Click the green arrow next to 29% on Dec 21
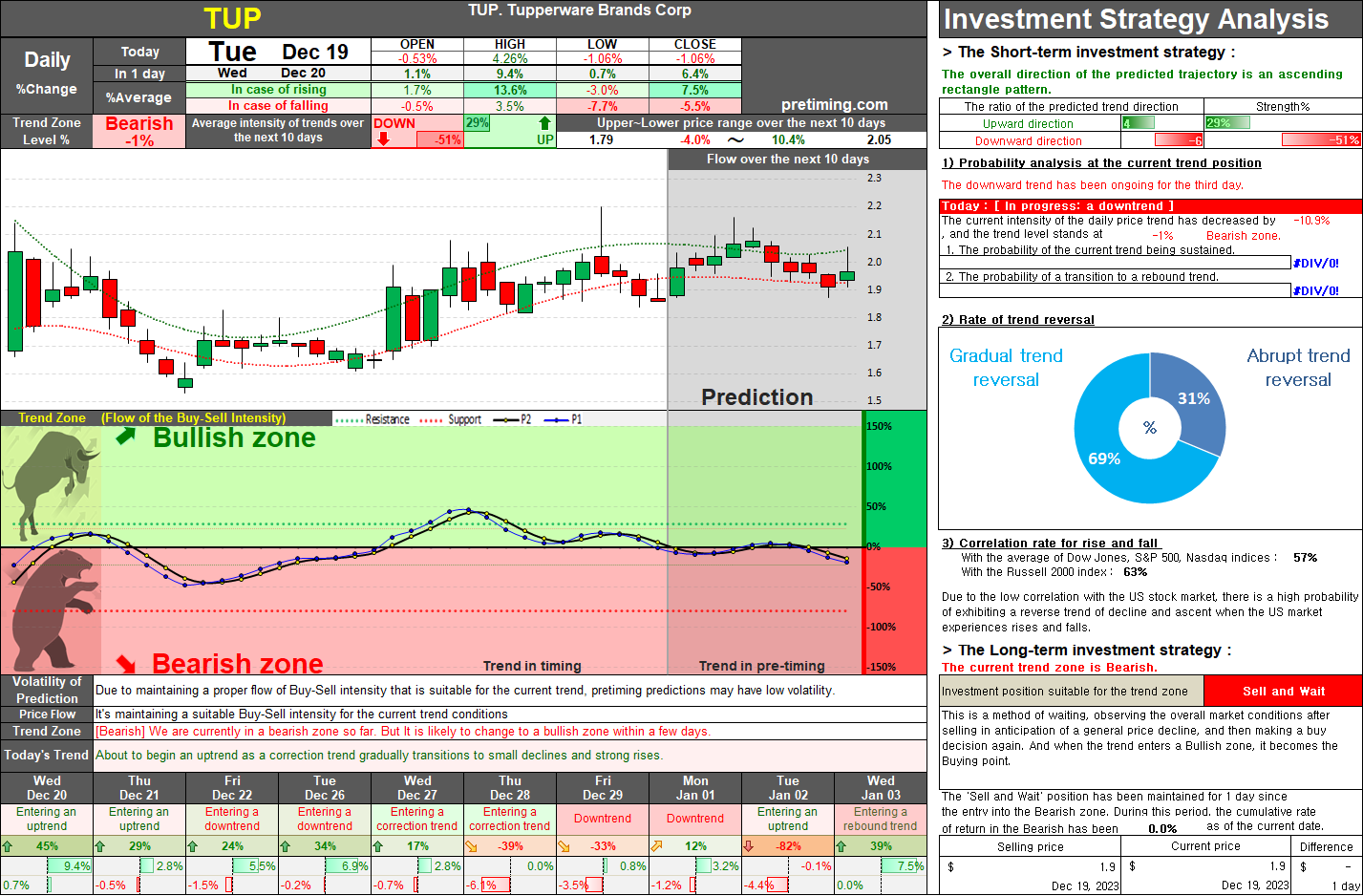The height and width of the screenshot is (896, 1363). point(100,846)
